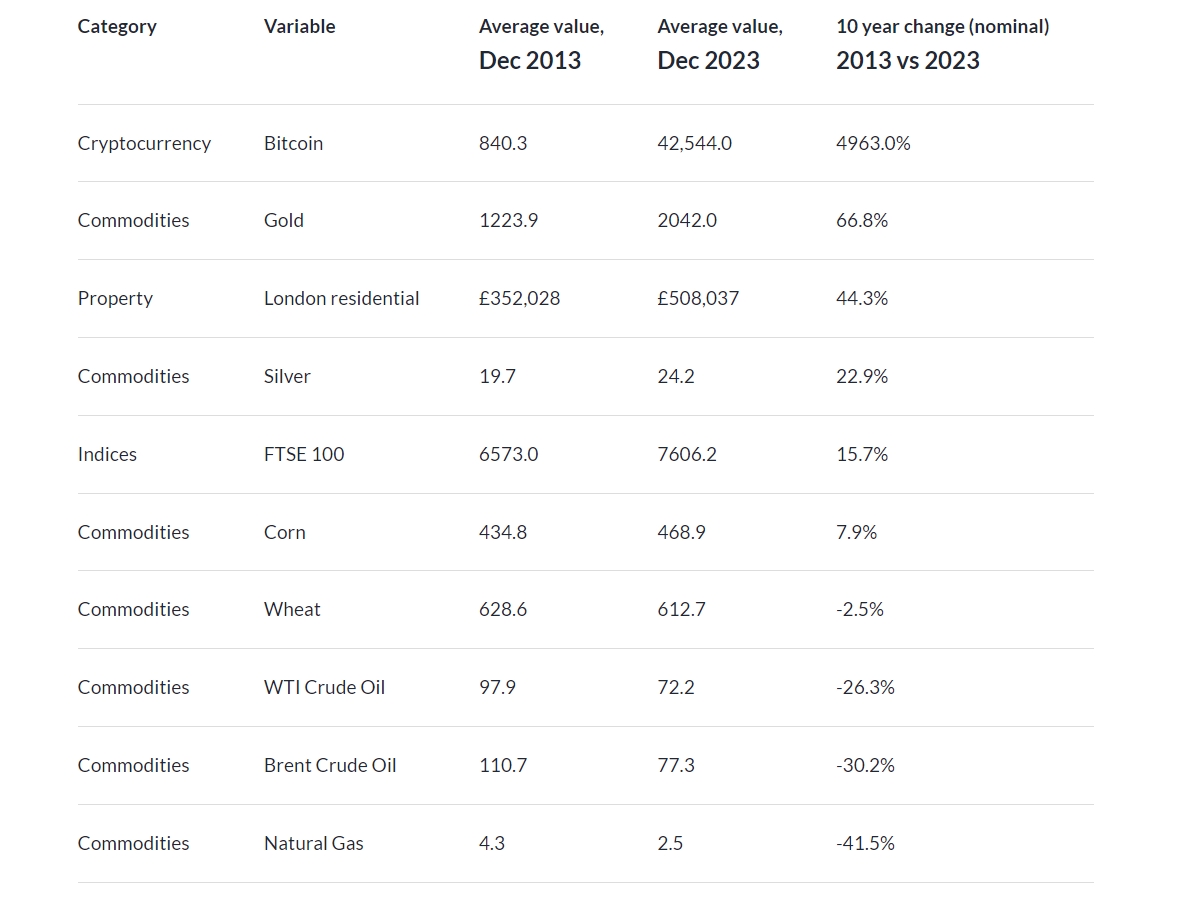The height and width of the screenshot is (903, 1186).
Task: Select the Cryptocurrency category cell
Action: (144, 143)
